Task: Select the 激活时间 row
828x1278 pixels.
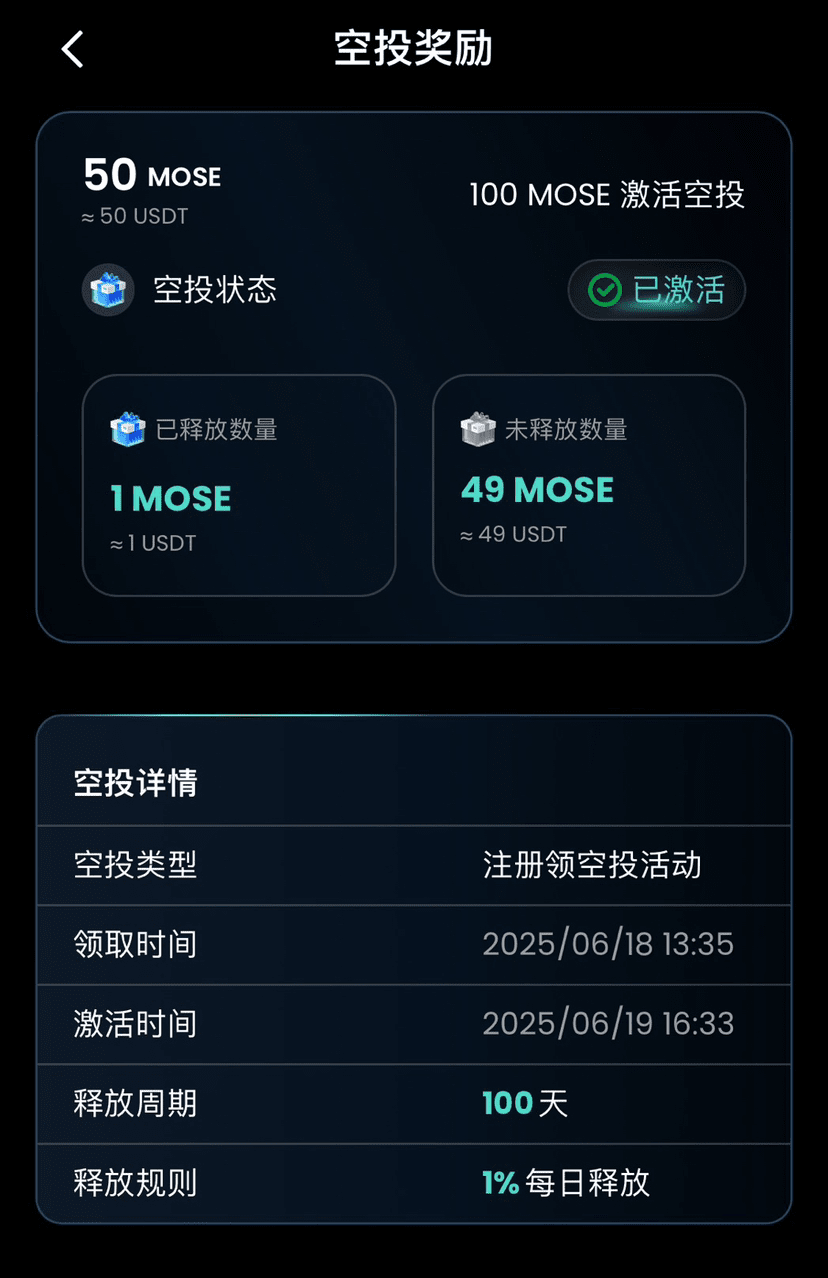Action: click(x=414, y=1024)
